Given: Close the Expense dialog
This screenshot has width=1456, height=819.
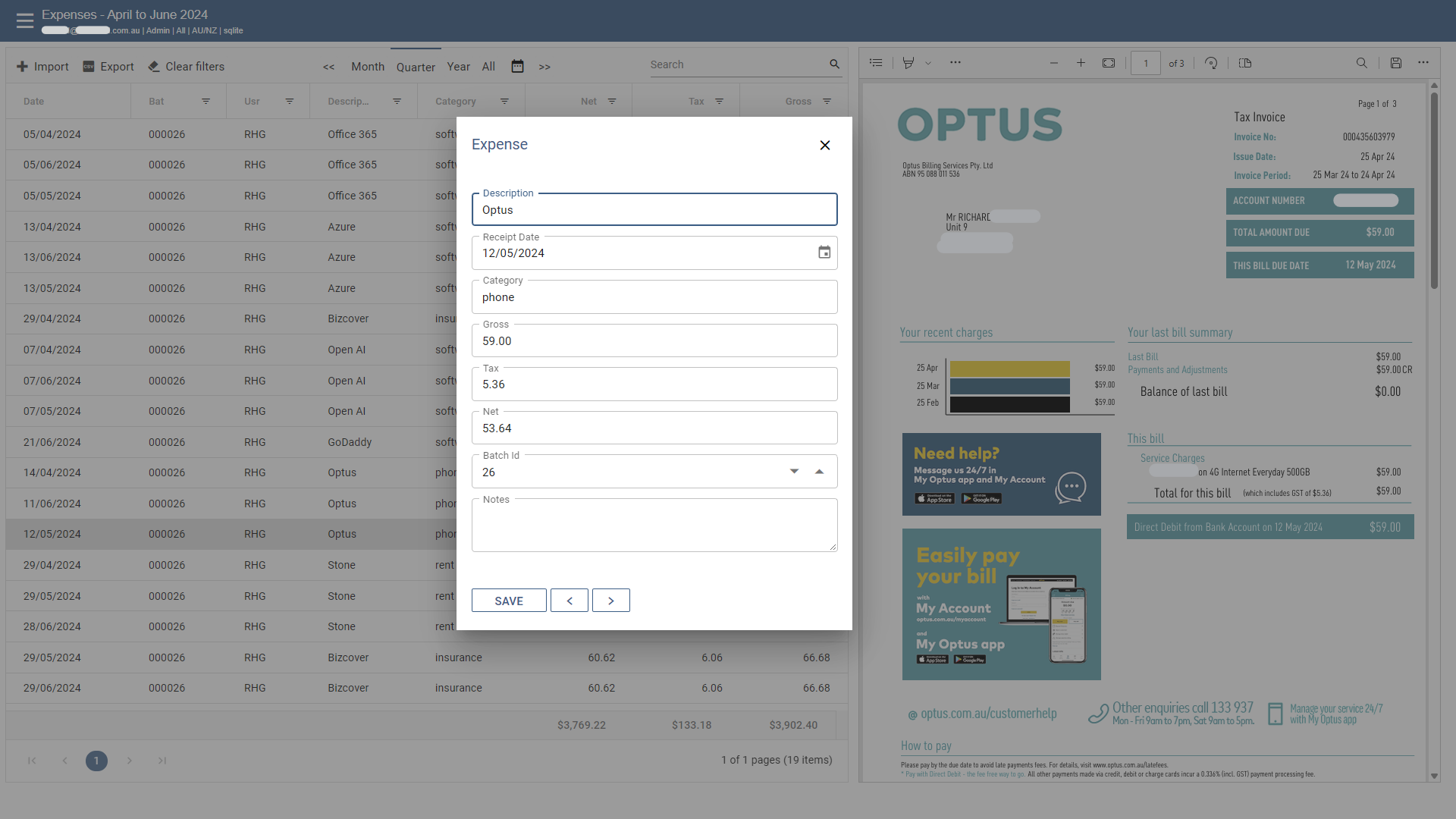Looking at the screenshot, I should coord(825,145).
